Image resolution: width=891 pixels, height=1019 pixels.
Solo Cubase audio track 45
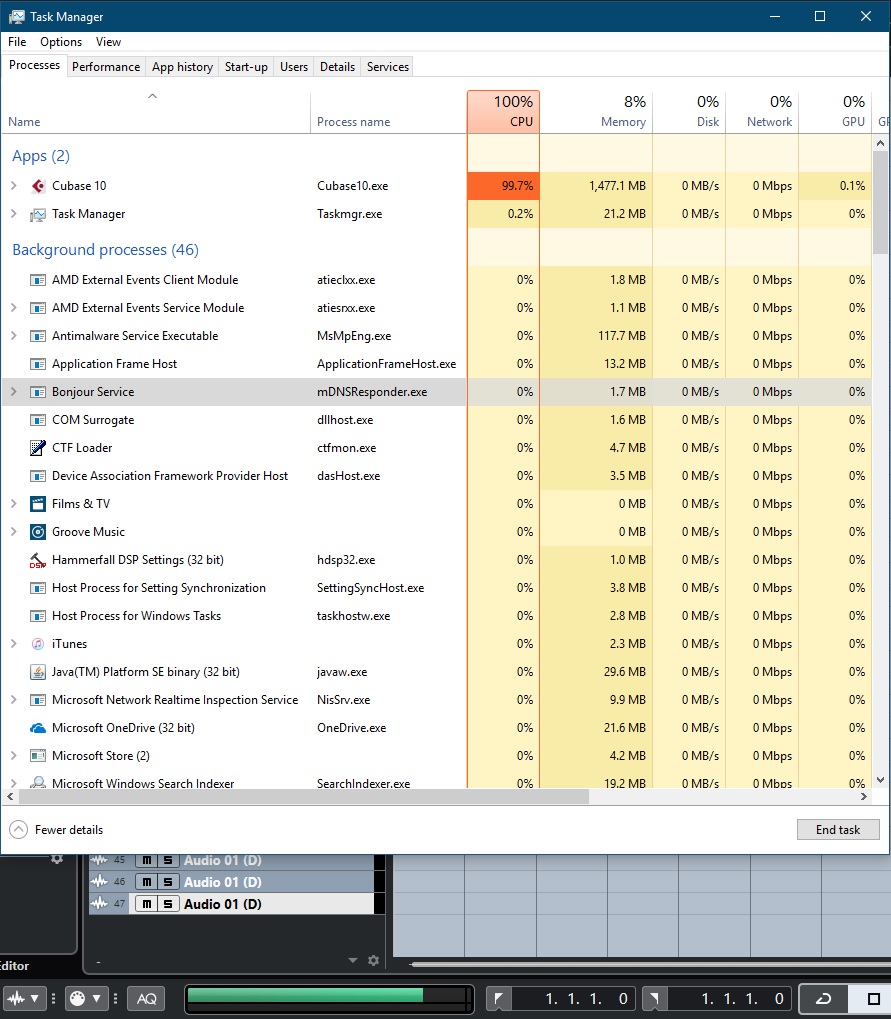click(168, 860)
